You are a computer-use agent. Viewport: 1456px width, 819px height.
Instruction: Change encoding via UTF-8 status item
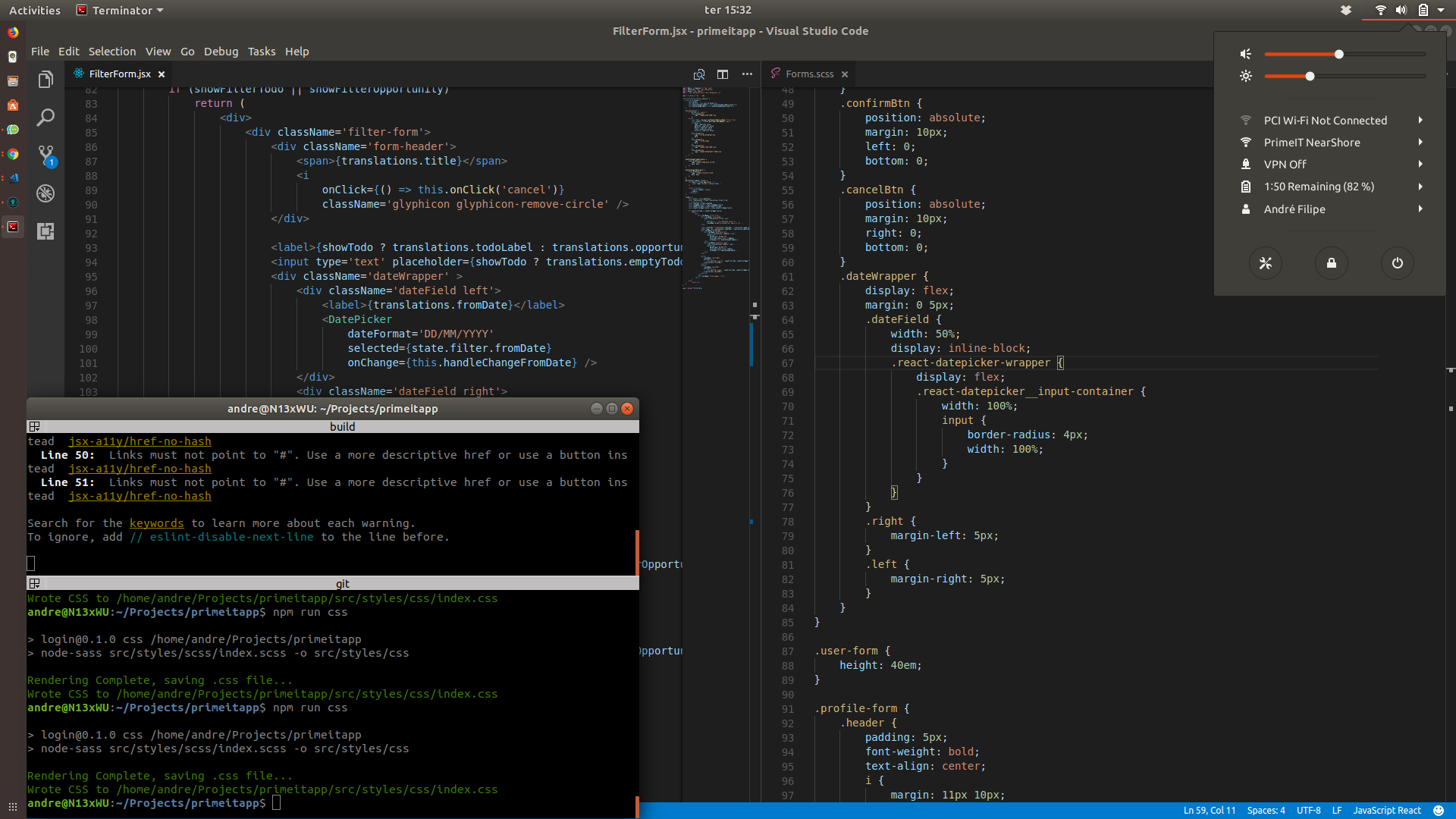click(x=1308, y=811)
